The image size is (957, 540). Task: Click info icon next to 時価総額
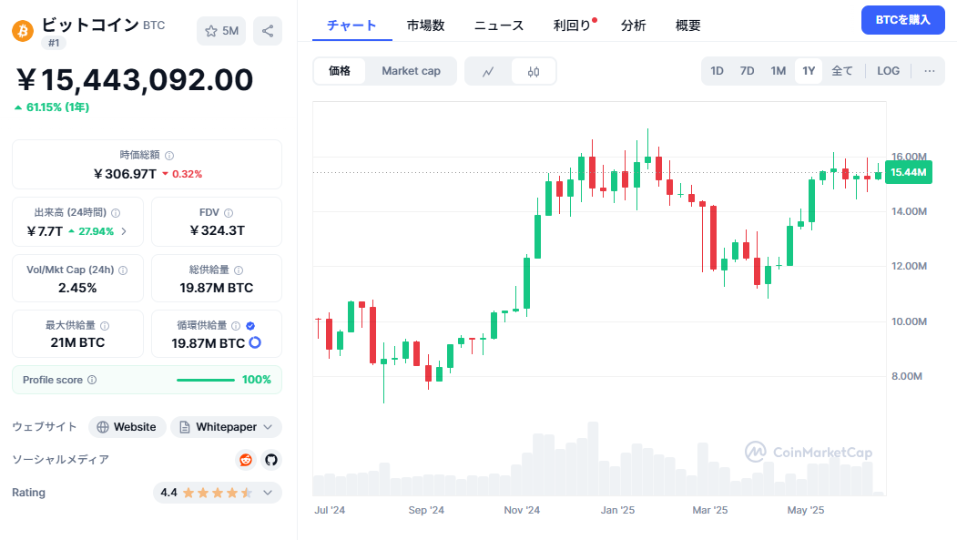coord(170,156)
